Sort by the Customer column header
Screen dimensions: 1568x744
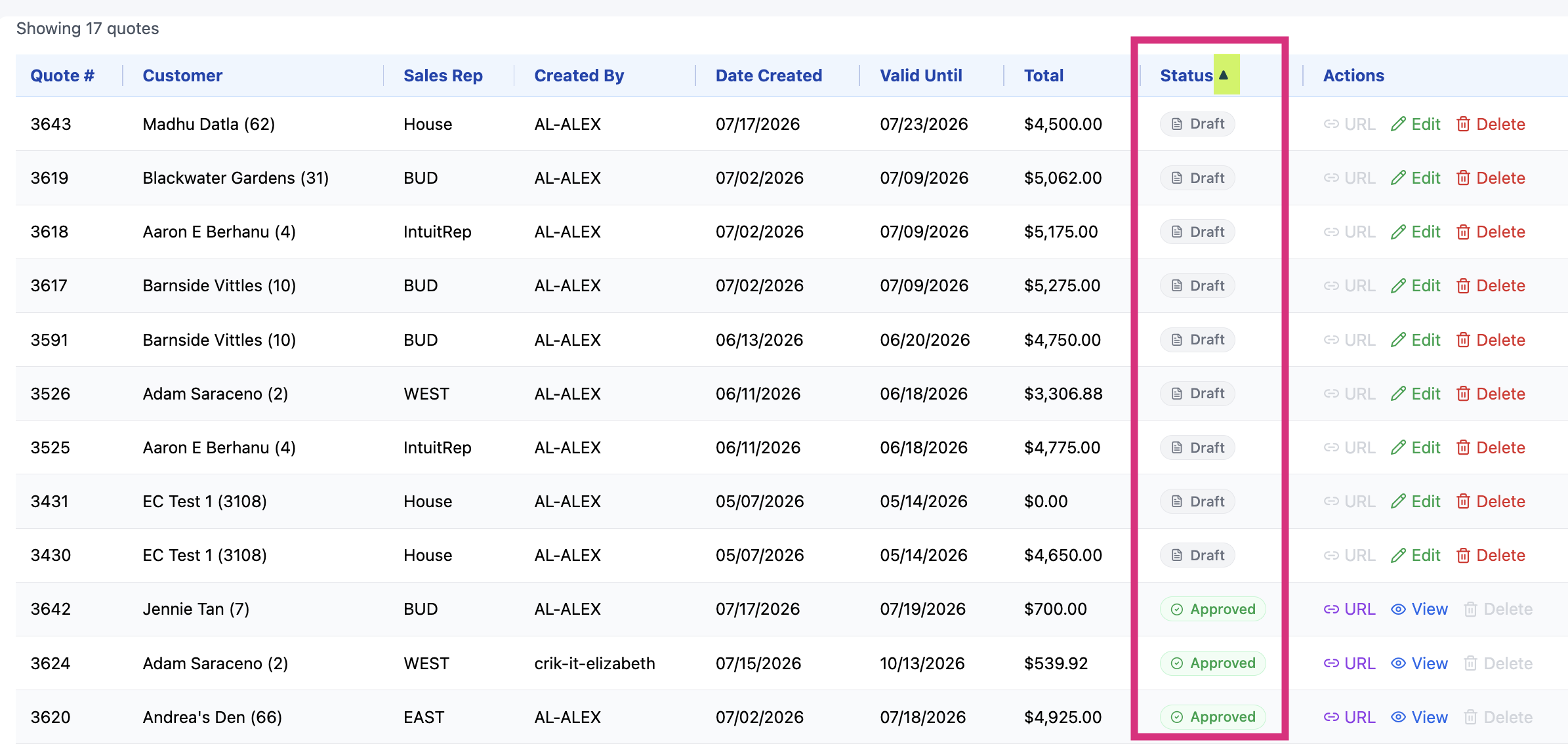[x=182, y=75]
